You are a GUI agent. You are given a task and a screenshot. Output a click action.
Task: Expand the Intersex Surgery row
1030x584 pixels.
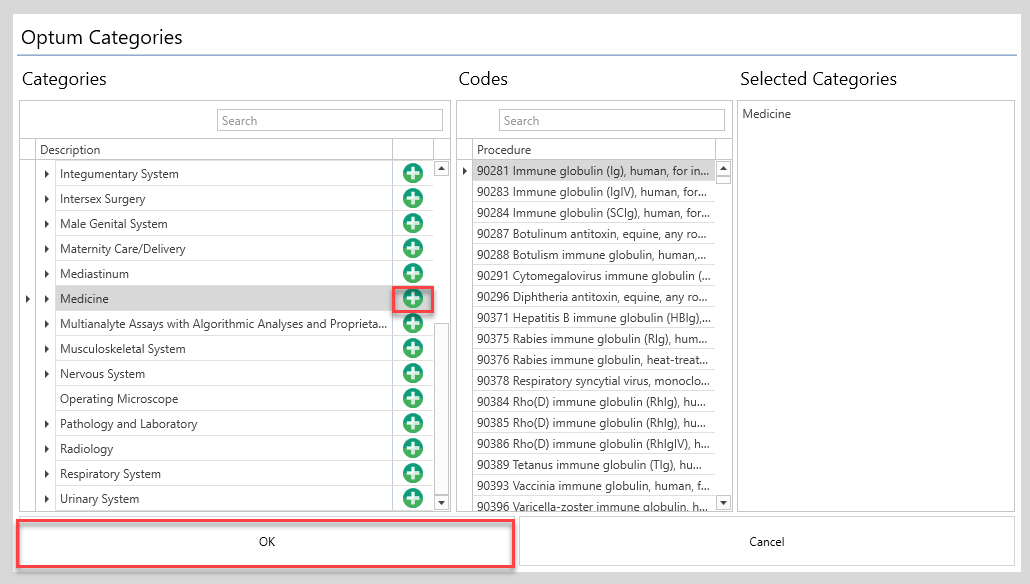pyautogui.click(x=47, y=199)
